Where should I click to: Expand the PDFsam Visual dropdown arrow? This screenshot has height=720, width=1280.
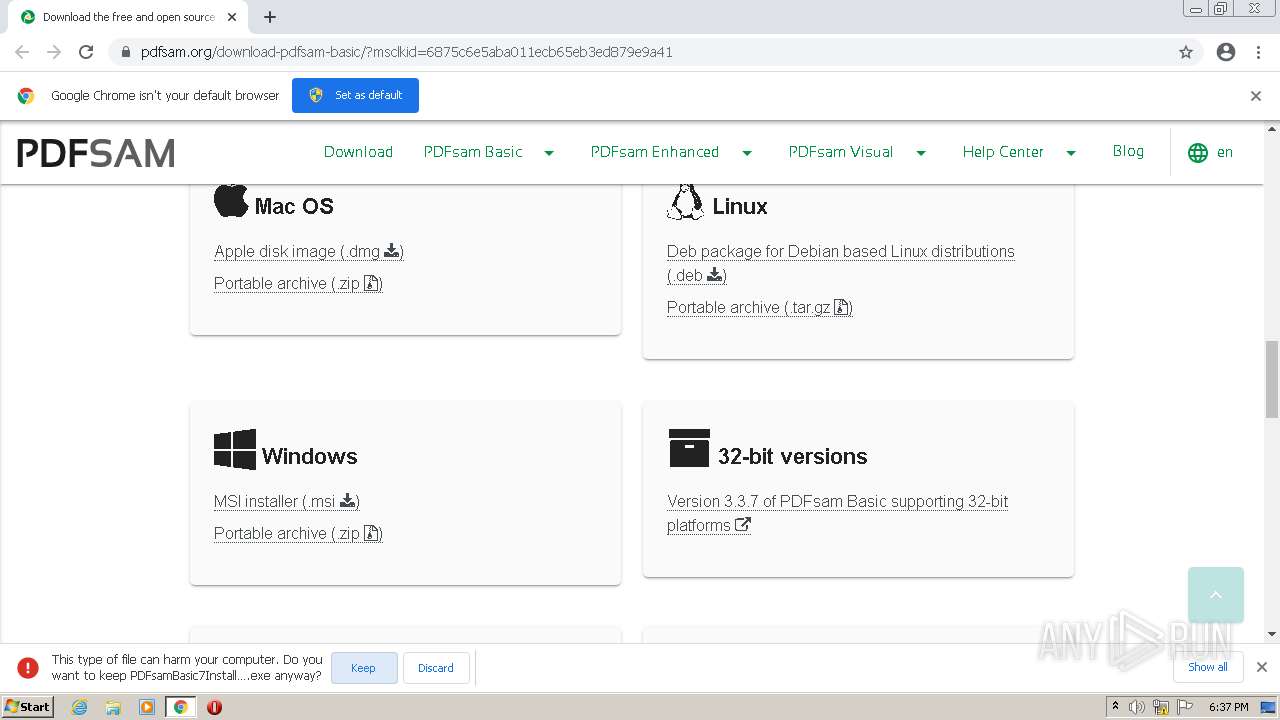point(921,153)
